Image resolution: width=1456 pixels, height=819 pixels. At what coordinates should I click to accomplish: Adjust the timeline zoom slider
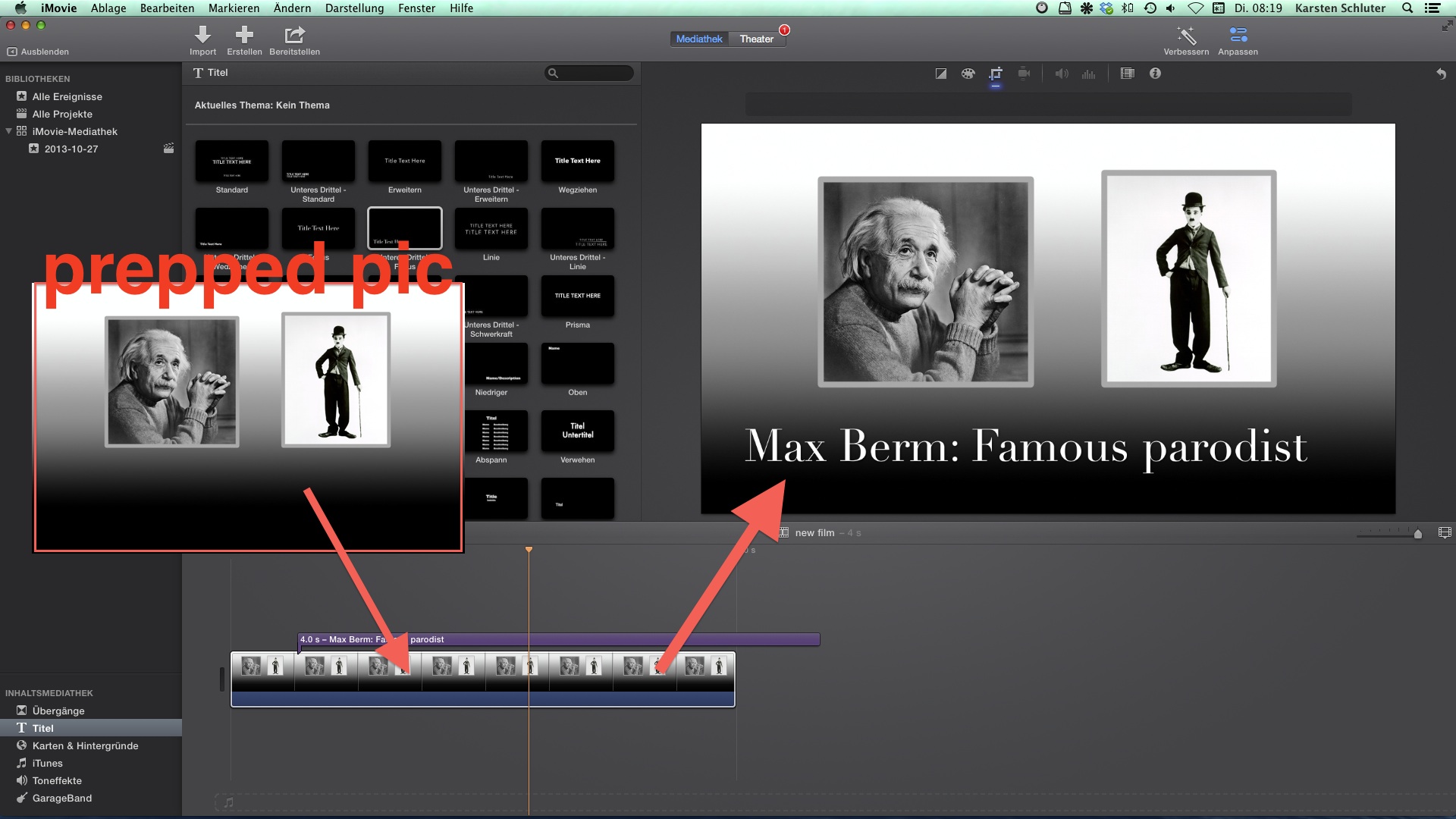1417,534
